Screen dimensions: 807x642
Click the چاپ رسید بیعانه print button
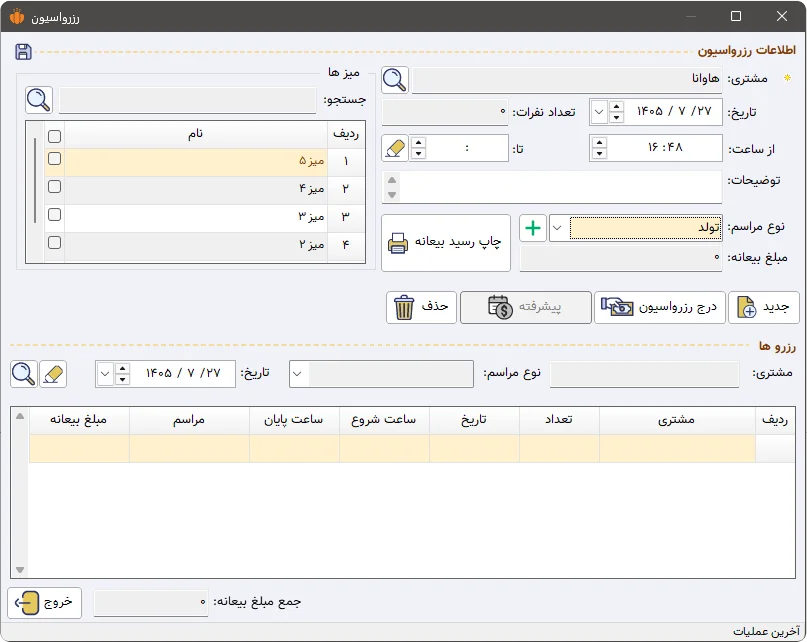[446, 243]
